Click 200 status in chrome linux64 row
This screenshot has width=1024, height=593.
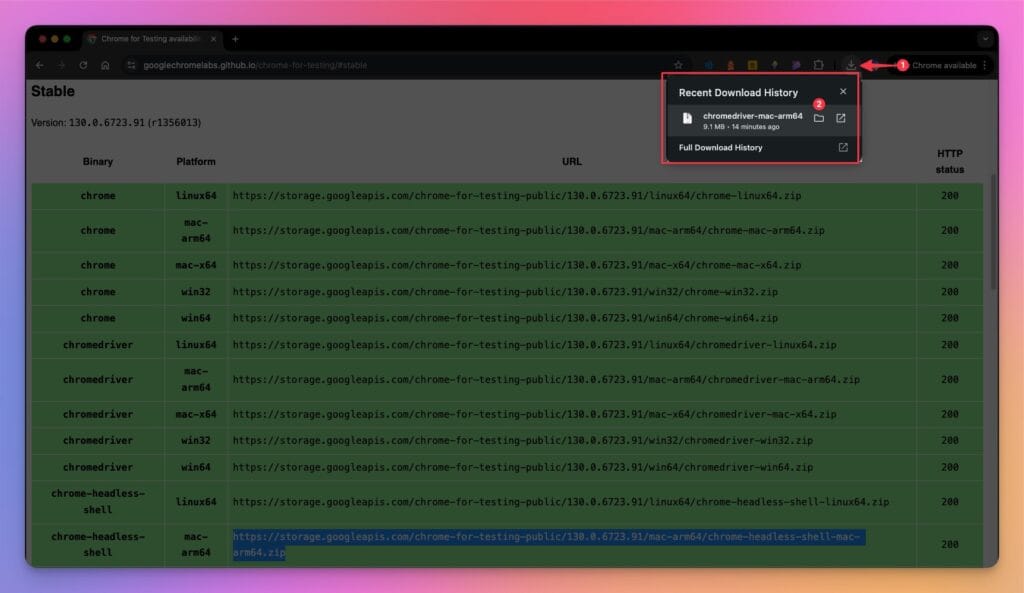(950, 196)
